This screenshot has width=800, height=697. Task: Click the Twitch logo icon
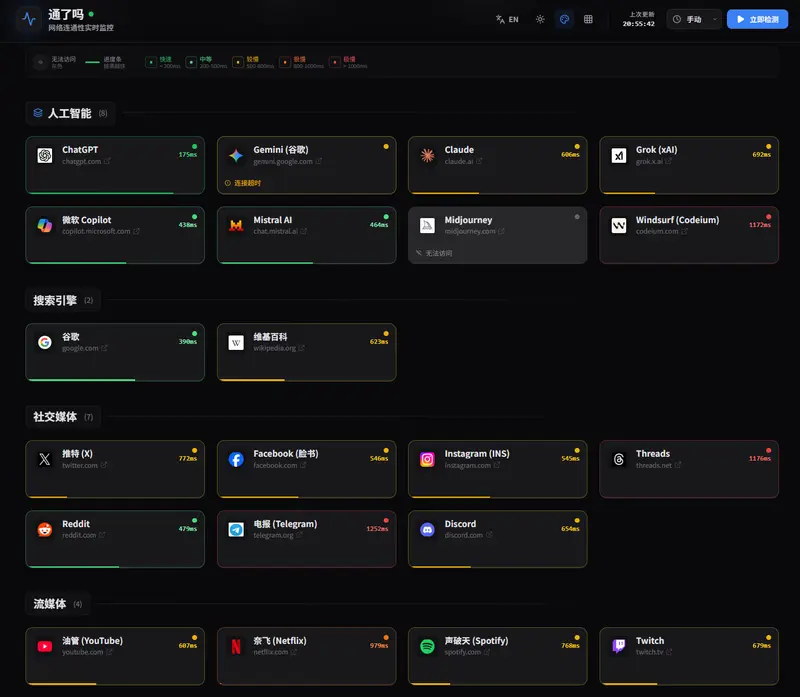tap(619, 647)
